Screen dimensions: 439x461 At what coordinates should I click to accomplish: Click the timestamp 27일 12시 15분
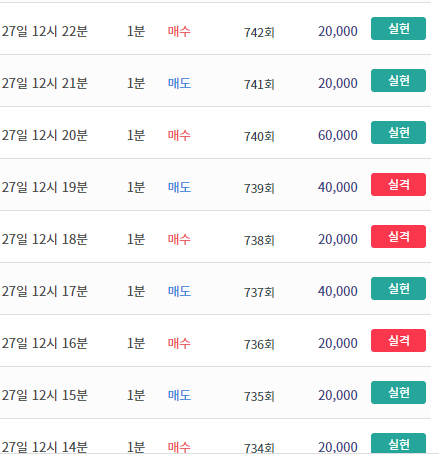[x=45, y=395]
